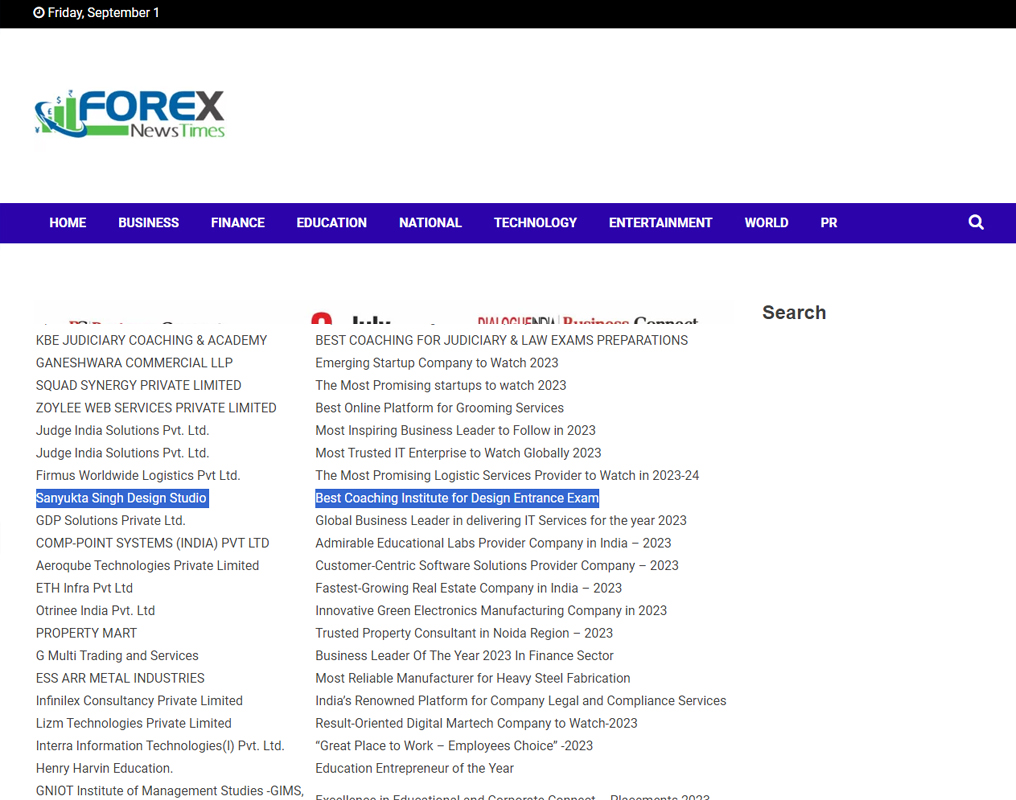Click highlighted Best Coaching Institute for Design Entrance Exam
Image resolution: width=1016 pixels, height=800 pixels.
coord(457,498)
